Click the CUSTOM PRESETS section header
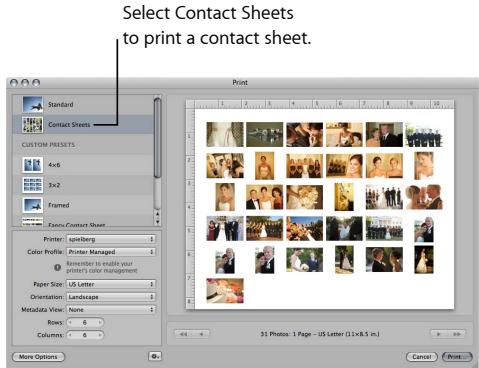This screenshot has width=479, height=368. click(x=48, y=145)
